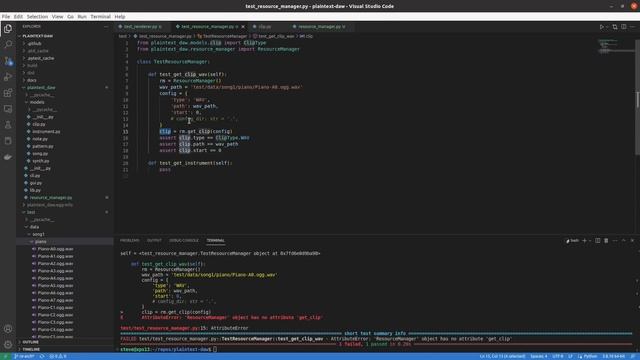640x360 pixels.
Task: Click the line and column position indicator
Action: tap(502, 356)
